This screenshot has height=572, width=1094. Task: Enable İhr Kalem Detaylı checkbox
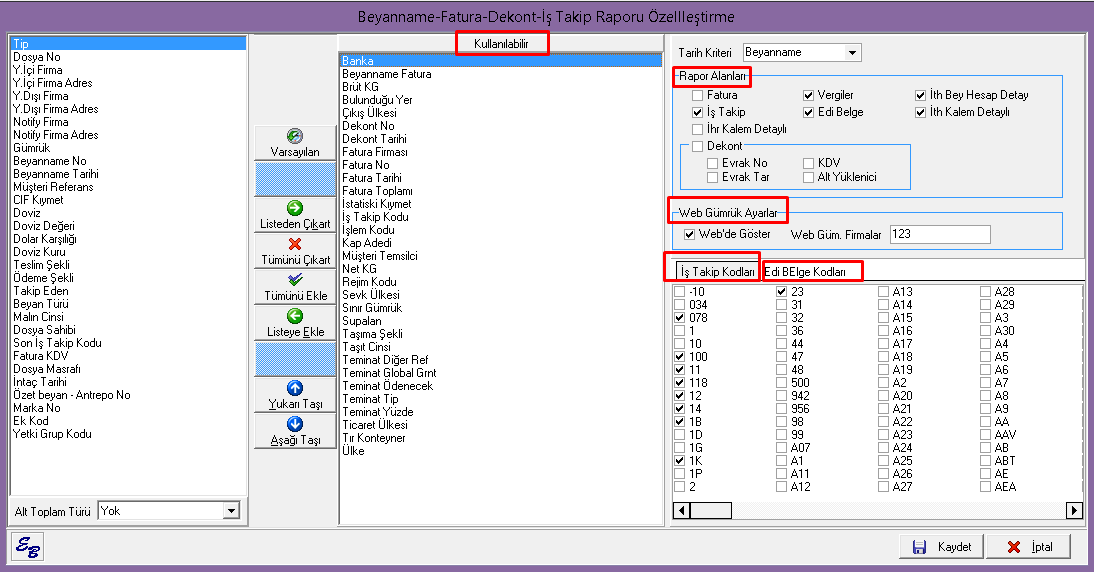[x=698, y=129]
